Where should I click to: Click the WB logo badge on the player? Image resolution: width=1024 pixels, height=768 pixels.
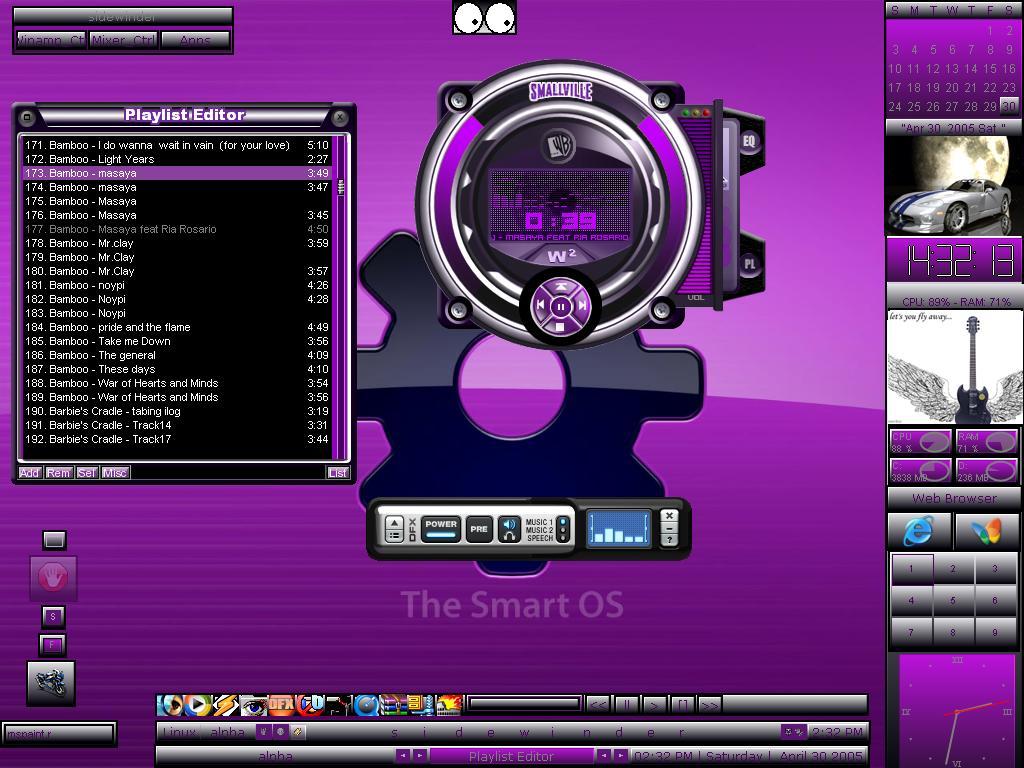coord(560,147)
